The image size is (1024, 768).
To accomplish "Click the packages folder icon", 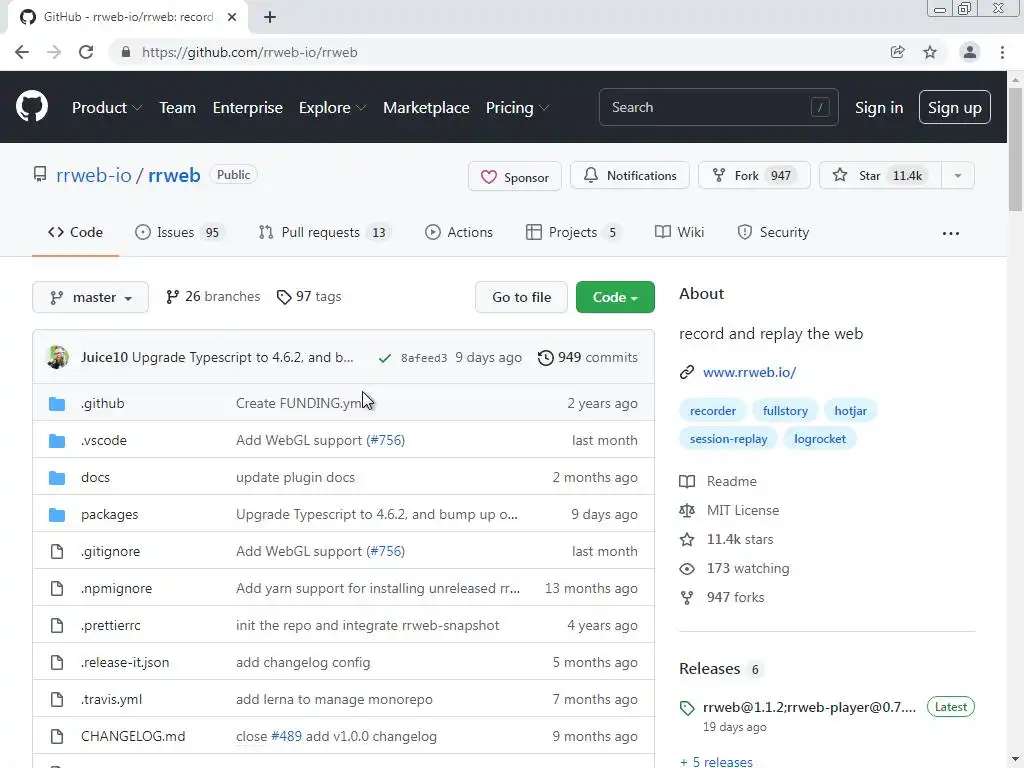I will click(57, 515).
